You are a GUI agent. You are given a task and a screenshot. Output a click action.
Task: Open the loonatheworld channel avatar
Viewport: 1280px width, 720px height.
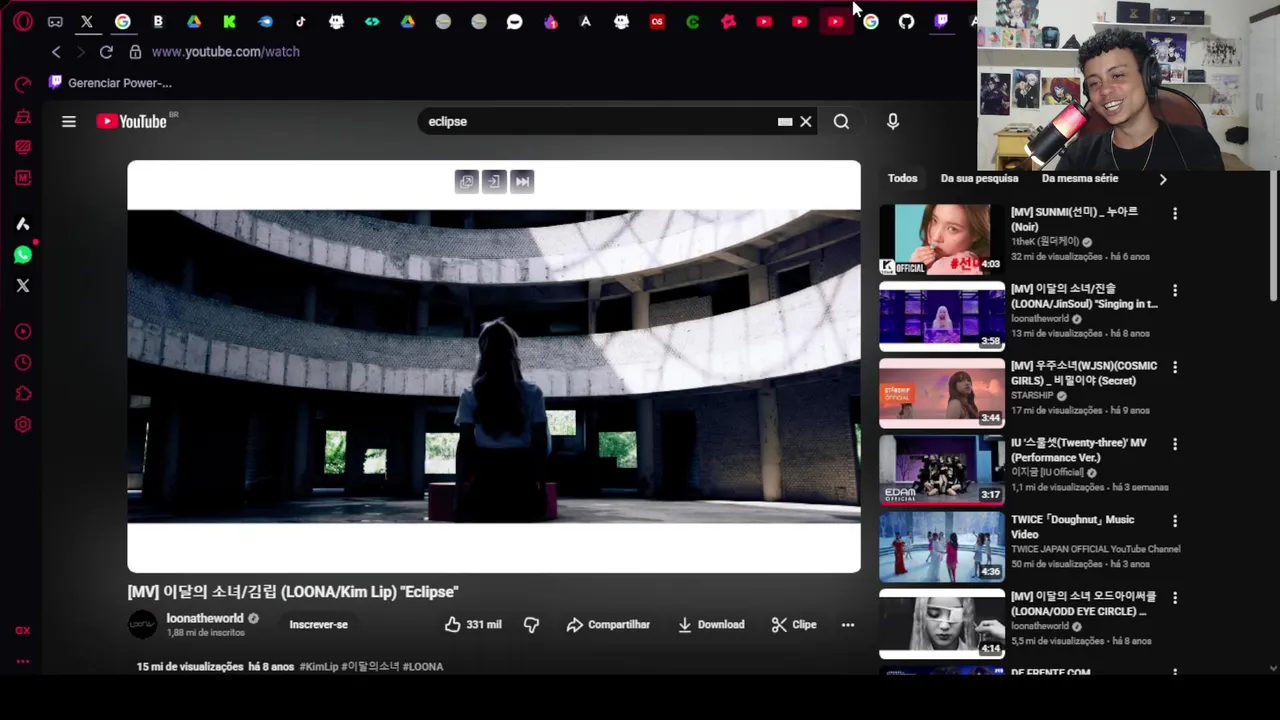tap(143, 625)
